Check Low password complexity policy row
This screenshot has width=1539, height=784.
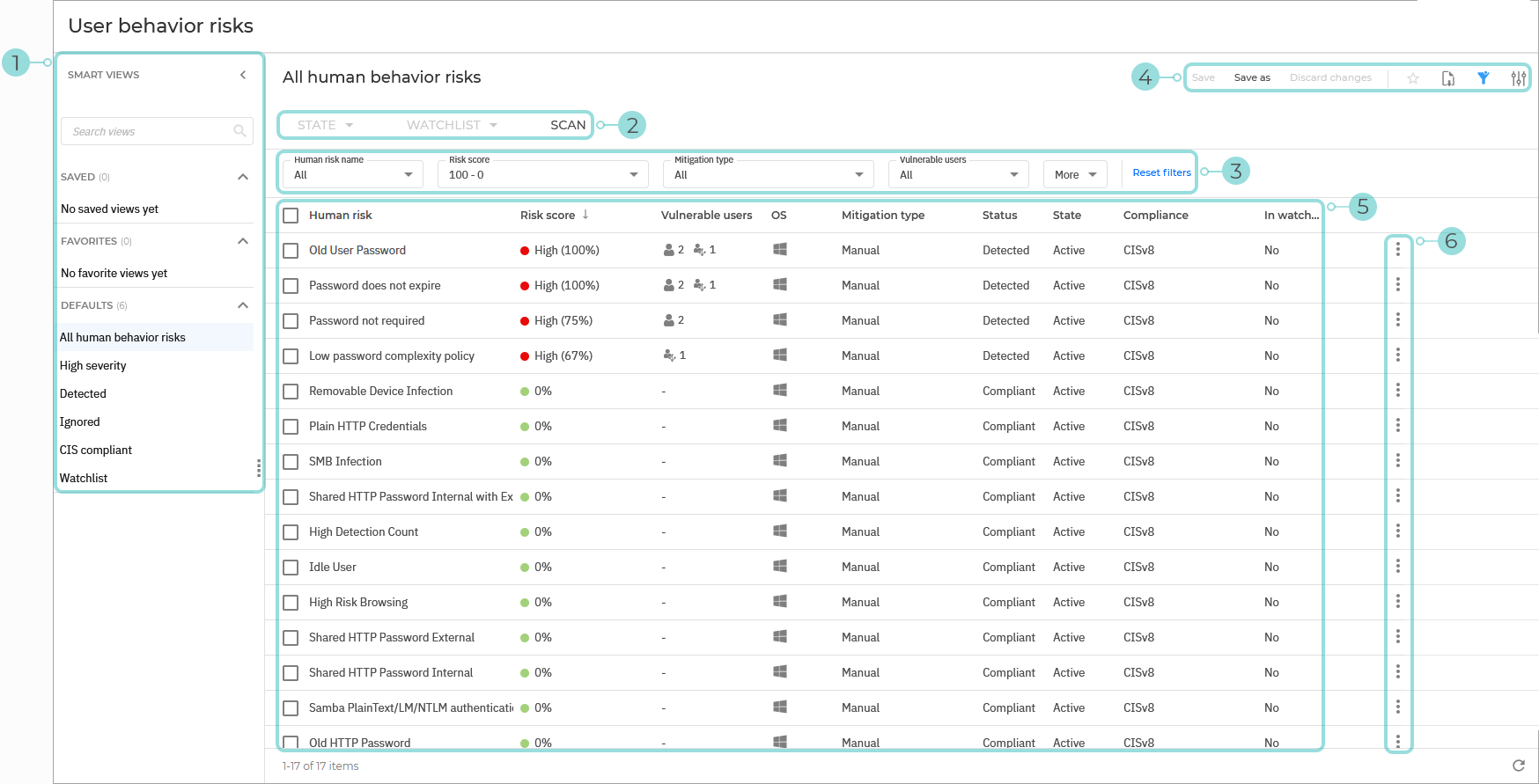[x=291, y=356]
